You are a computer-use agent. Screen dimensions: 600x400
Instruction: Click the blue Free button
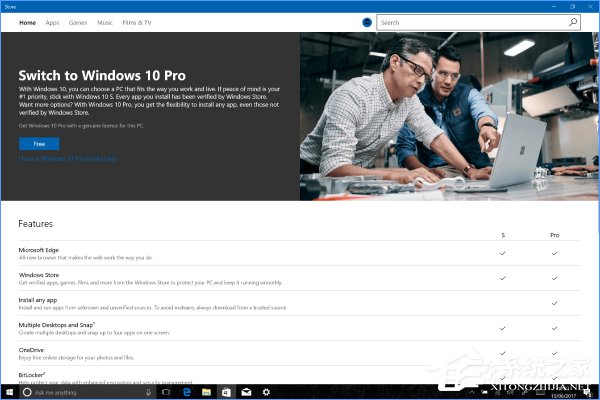[x=39, y=143]
